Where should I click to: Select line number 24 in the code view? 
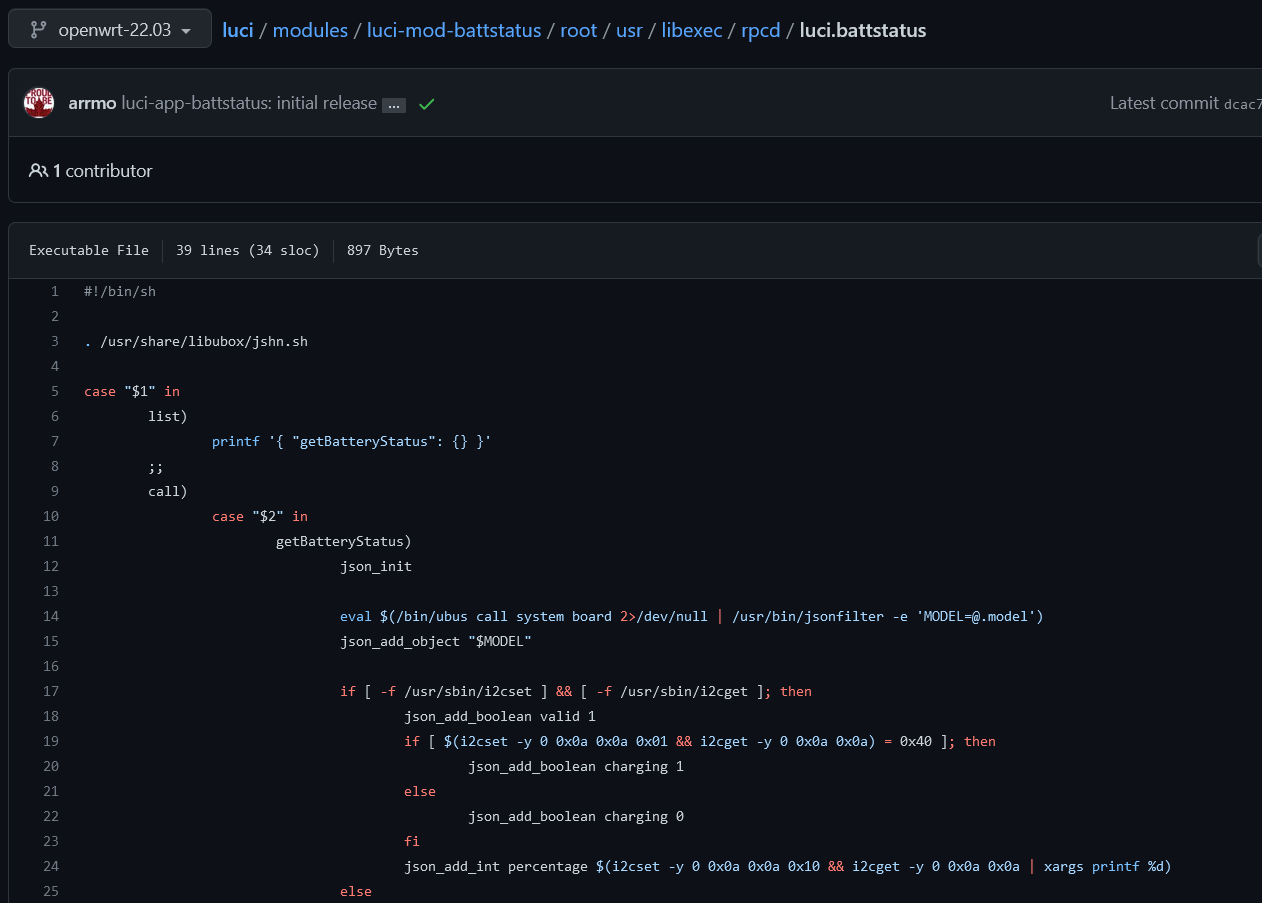coord(51,867)
